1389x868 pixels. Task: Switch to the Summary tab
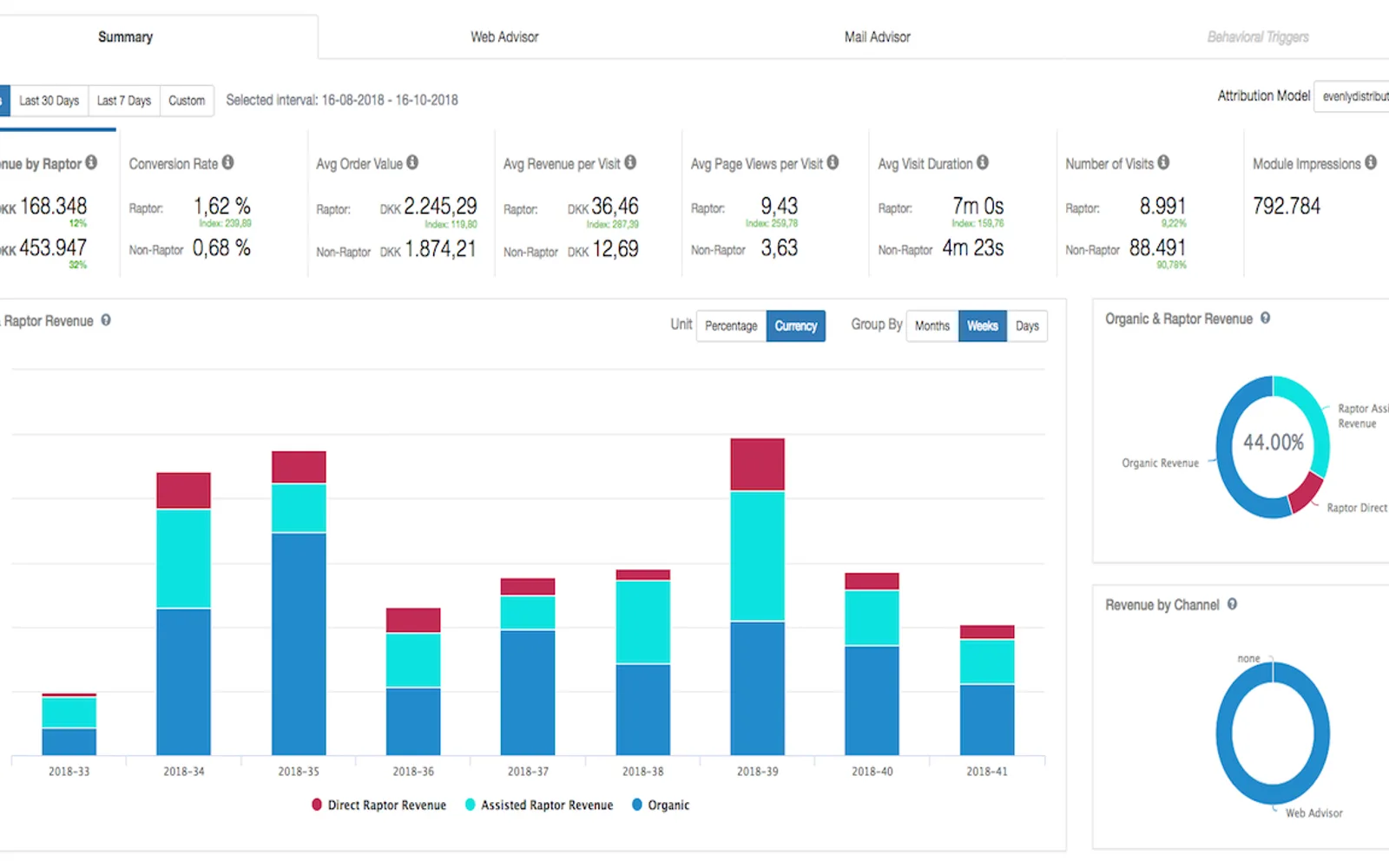(x=126, y=37)
